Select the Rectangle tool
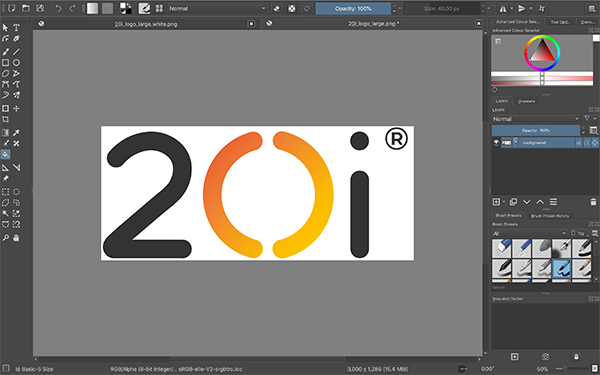Image resolution: width=600 pixels, height=375 pixels. point(5,63)
